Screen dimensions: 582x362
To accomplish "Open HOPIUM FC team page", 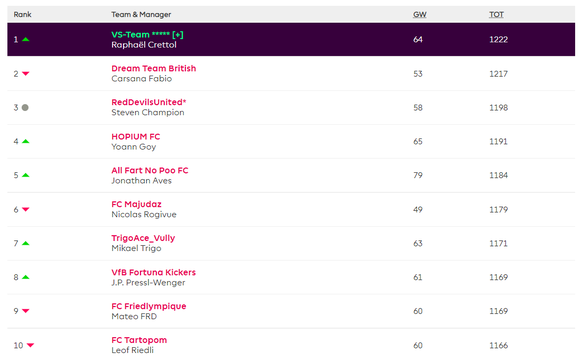I will coord(136,137).
